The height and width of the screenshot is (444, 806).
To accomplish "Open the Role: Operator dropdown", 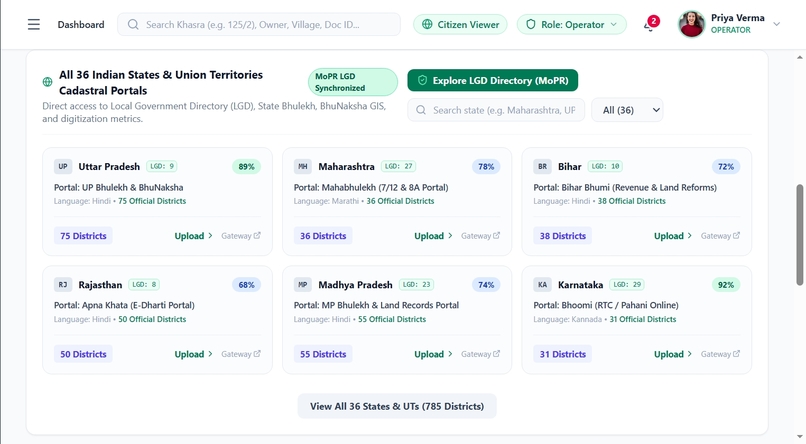I will click(572, 25).
